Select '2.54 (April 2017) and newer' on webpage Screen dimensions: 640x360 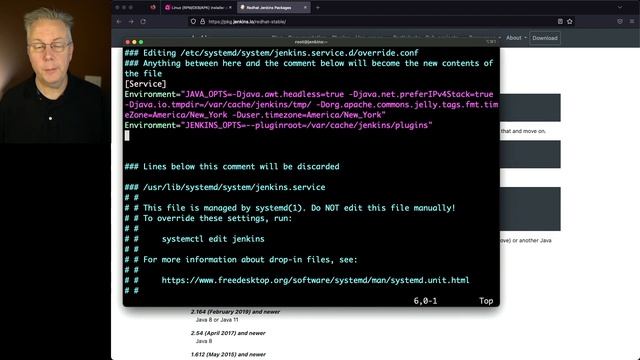[x=228, y=333]
